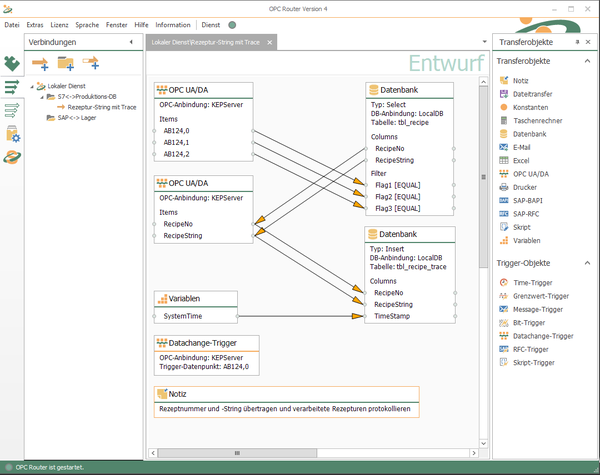Select the connections arrows sidebar icon
The height and width of the screenshot is (475, 600).
tap(12, 87)
